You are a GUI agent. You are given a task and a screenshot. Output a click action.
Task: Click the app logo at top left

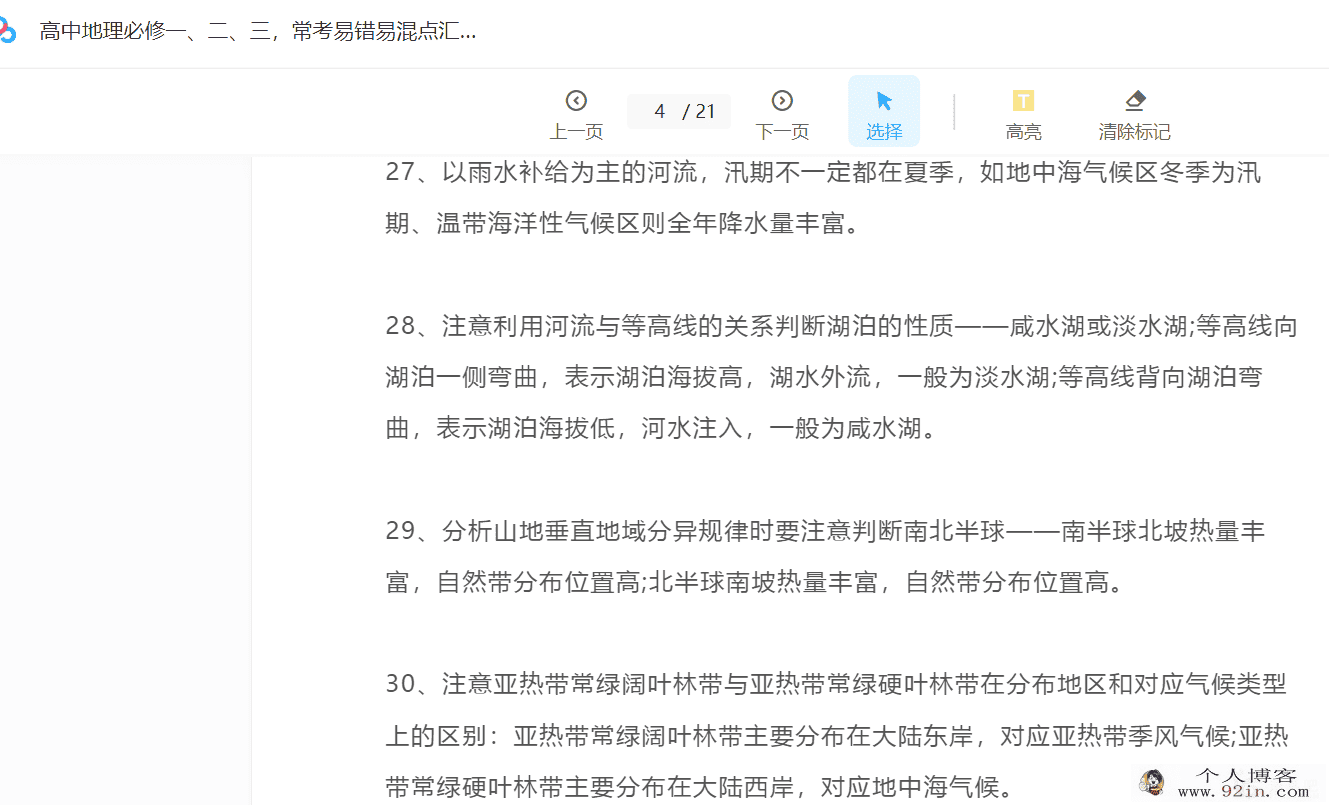pos(7,30)
